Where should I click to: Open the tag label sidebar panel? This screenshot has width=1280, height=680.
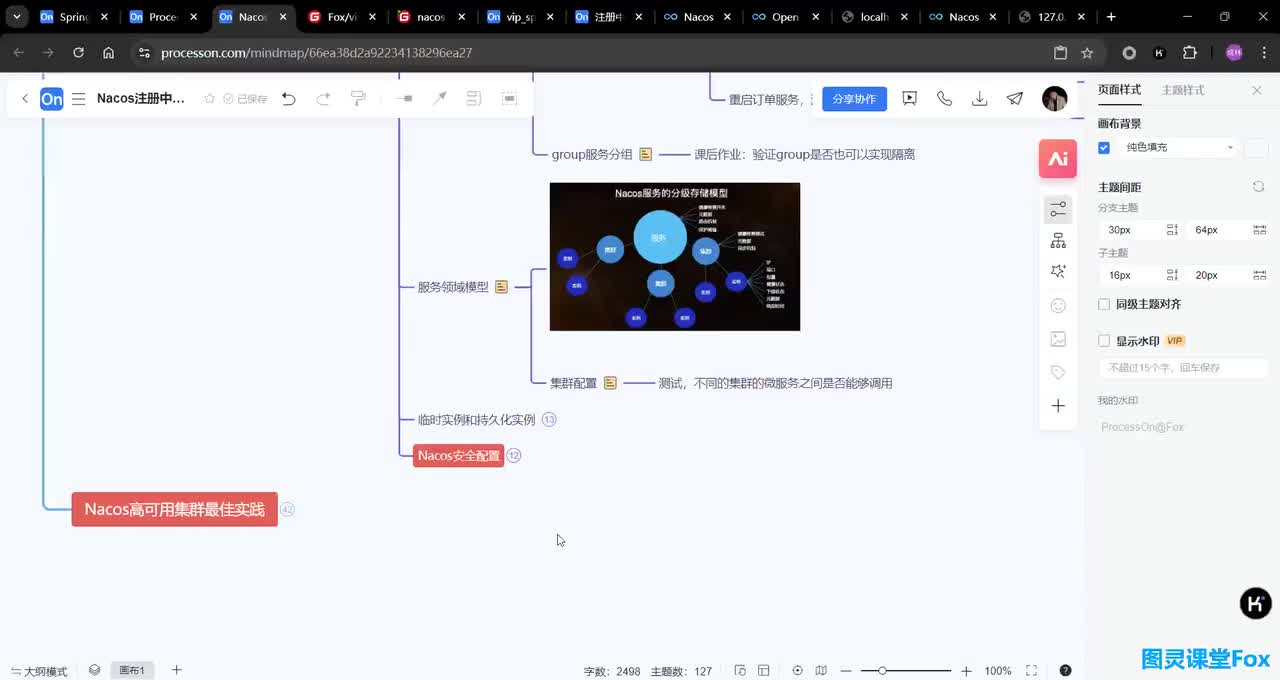[x=1058, y=372]
